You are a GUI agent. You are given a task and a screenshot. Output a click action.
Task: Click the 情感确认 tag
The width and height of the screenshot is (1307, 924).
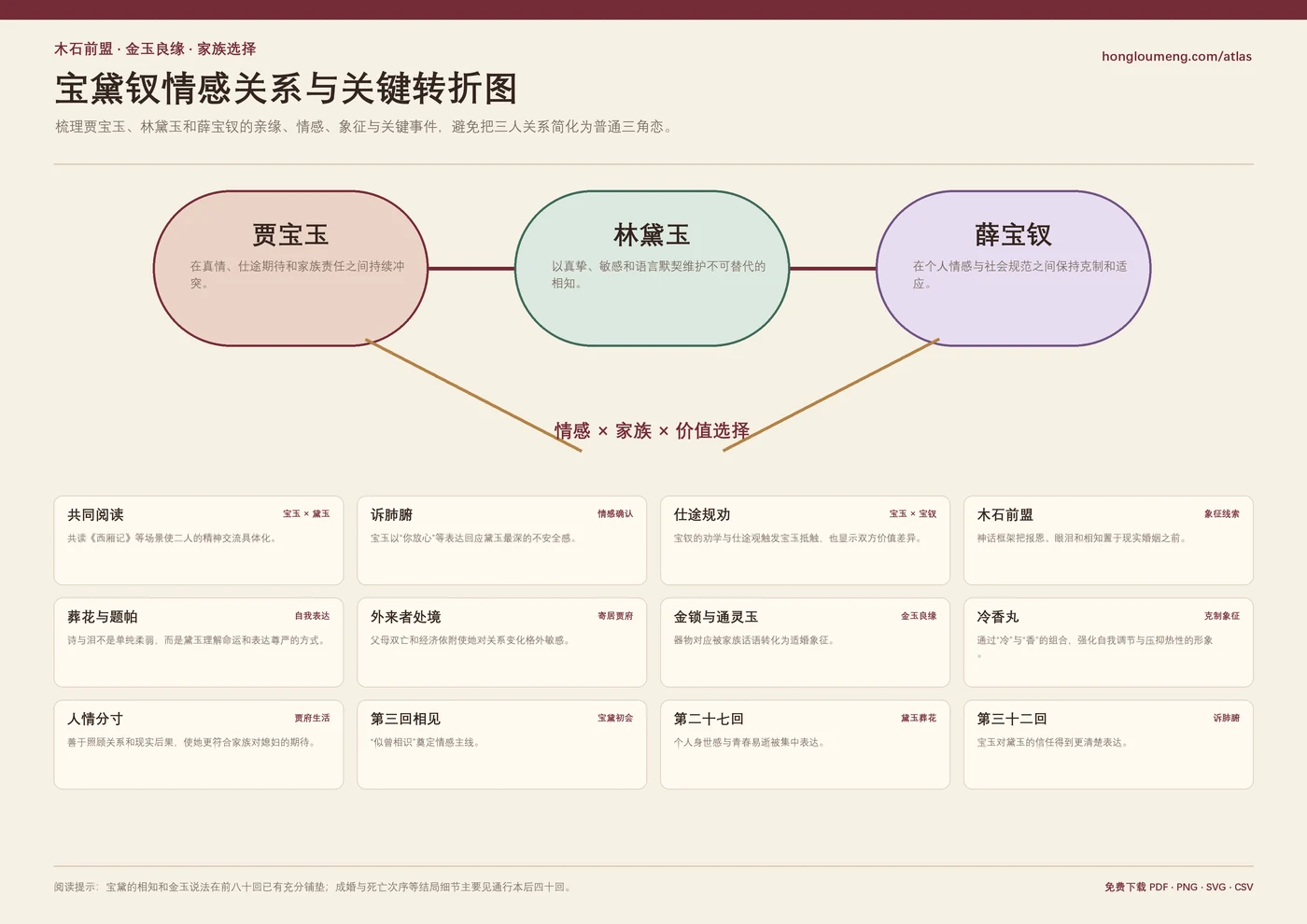coord(615,514)
